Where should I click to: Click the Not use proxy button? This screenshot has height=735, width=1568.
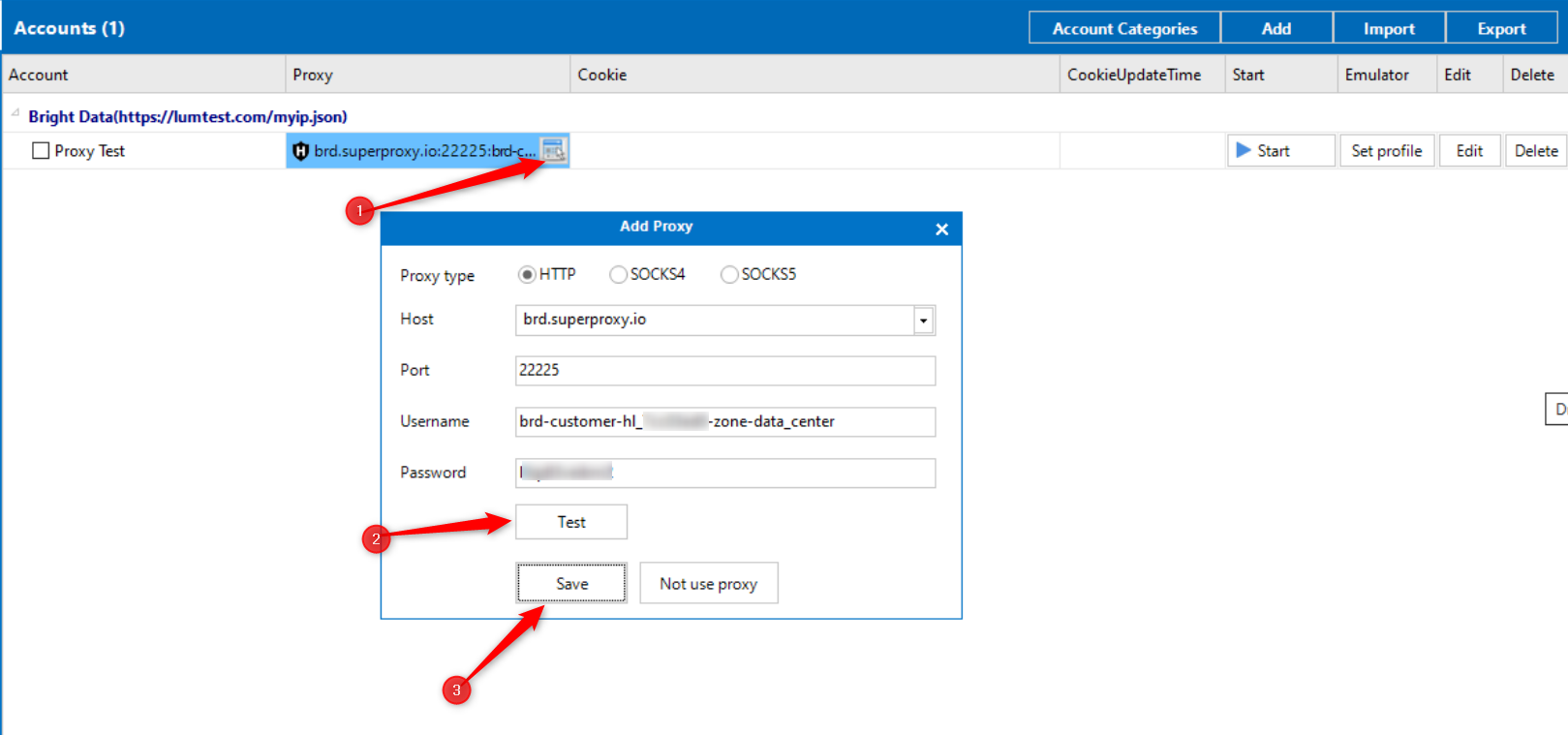coord(708,583)
